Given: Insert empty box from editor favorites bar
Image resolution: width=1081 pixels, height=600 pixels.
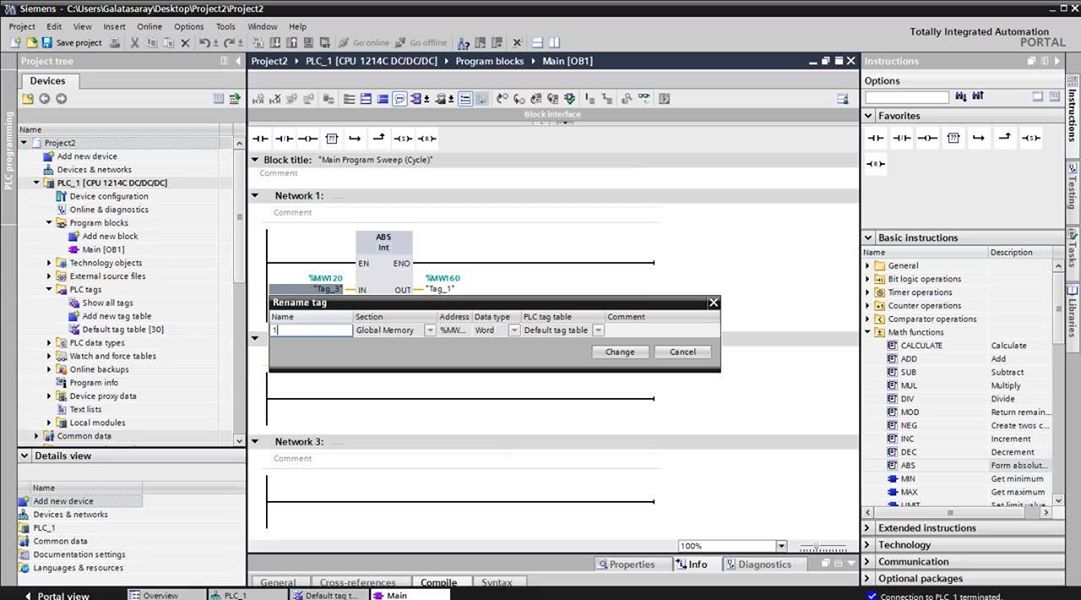Looking at the screenshot, I should pyautogui.click(x=332, y=139).
